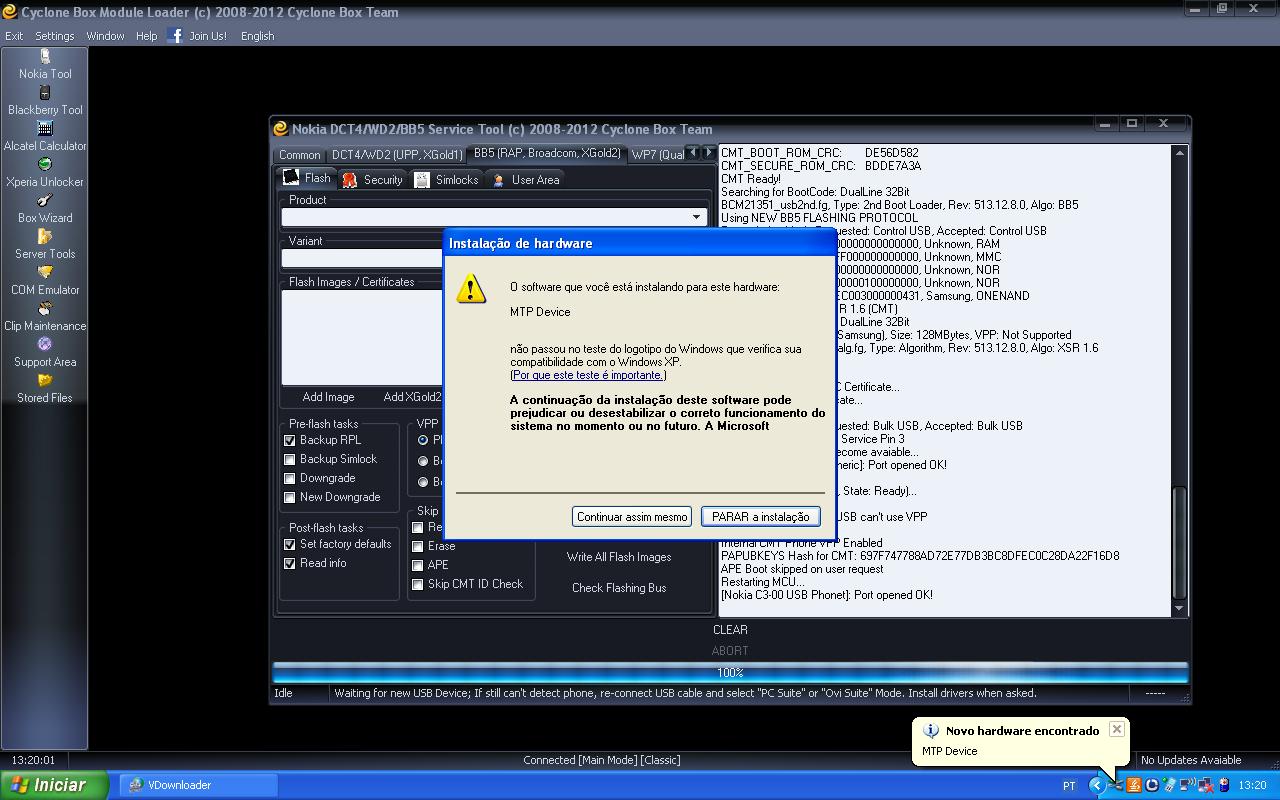Image resolution: width=1280 pixels, height=800 pixels.
Task: Toggle Set factory defaults checkbox
Action: (x=290, y=544)
